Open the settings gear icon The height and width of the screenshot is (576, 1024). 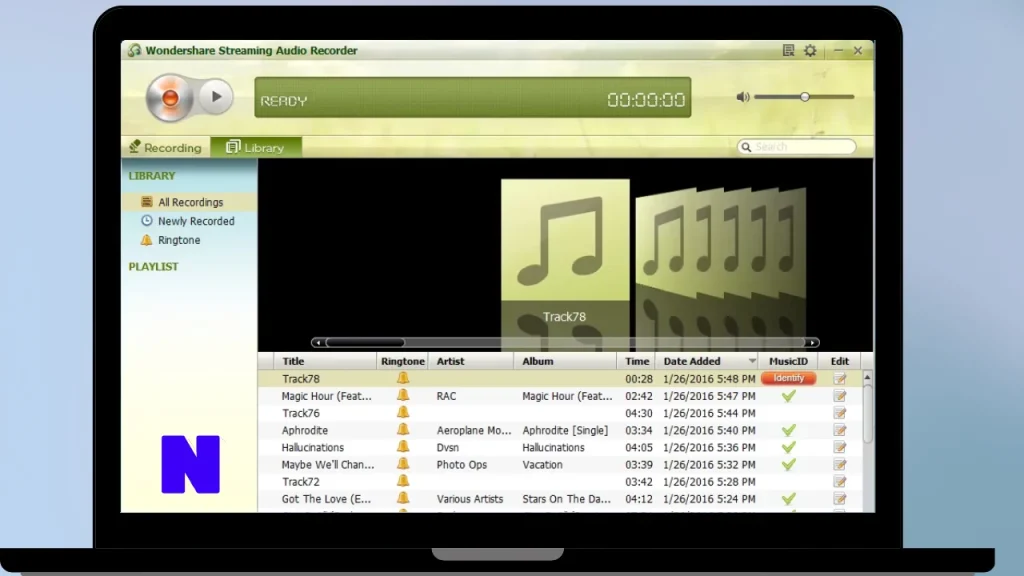[810, 50]
